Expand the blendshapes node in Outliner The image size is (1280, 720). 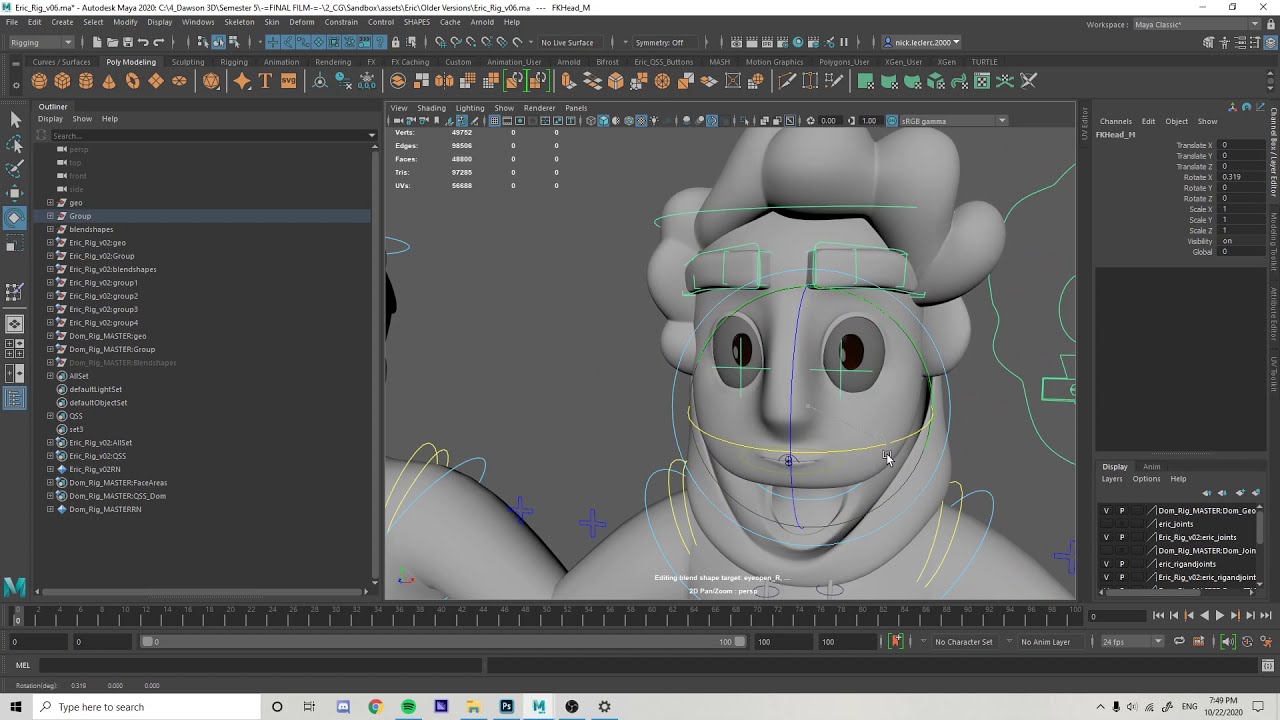[x=50, y=229]
